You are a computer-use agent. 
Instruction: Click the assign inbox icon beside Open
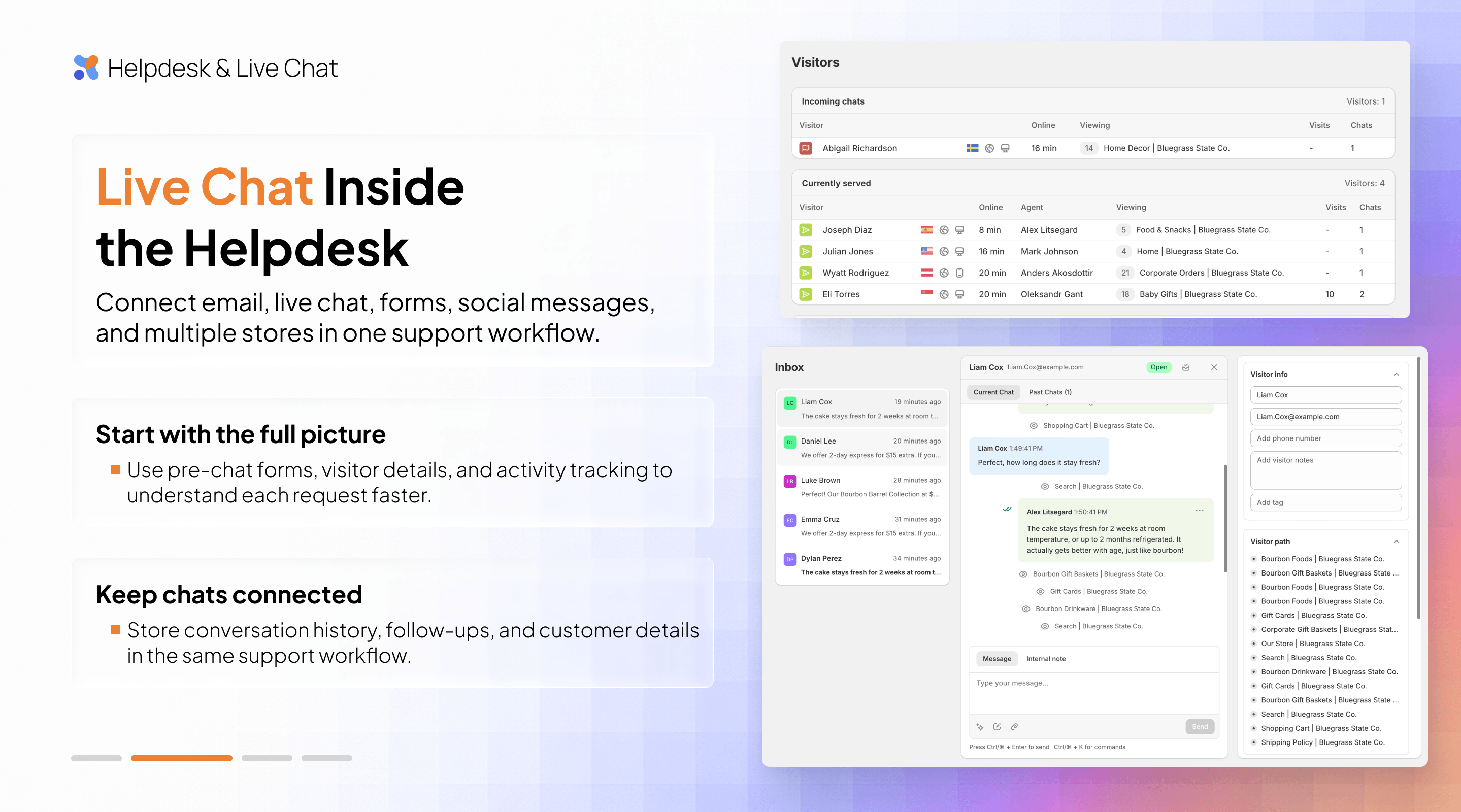[x=1186, y=367]
